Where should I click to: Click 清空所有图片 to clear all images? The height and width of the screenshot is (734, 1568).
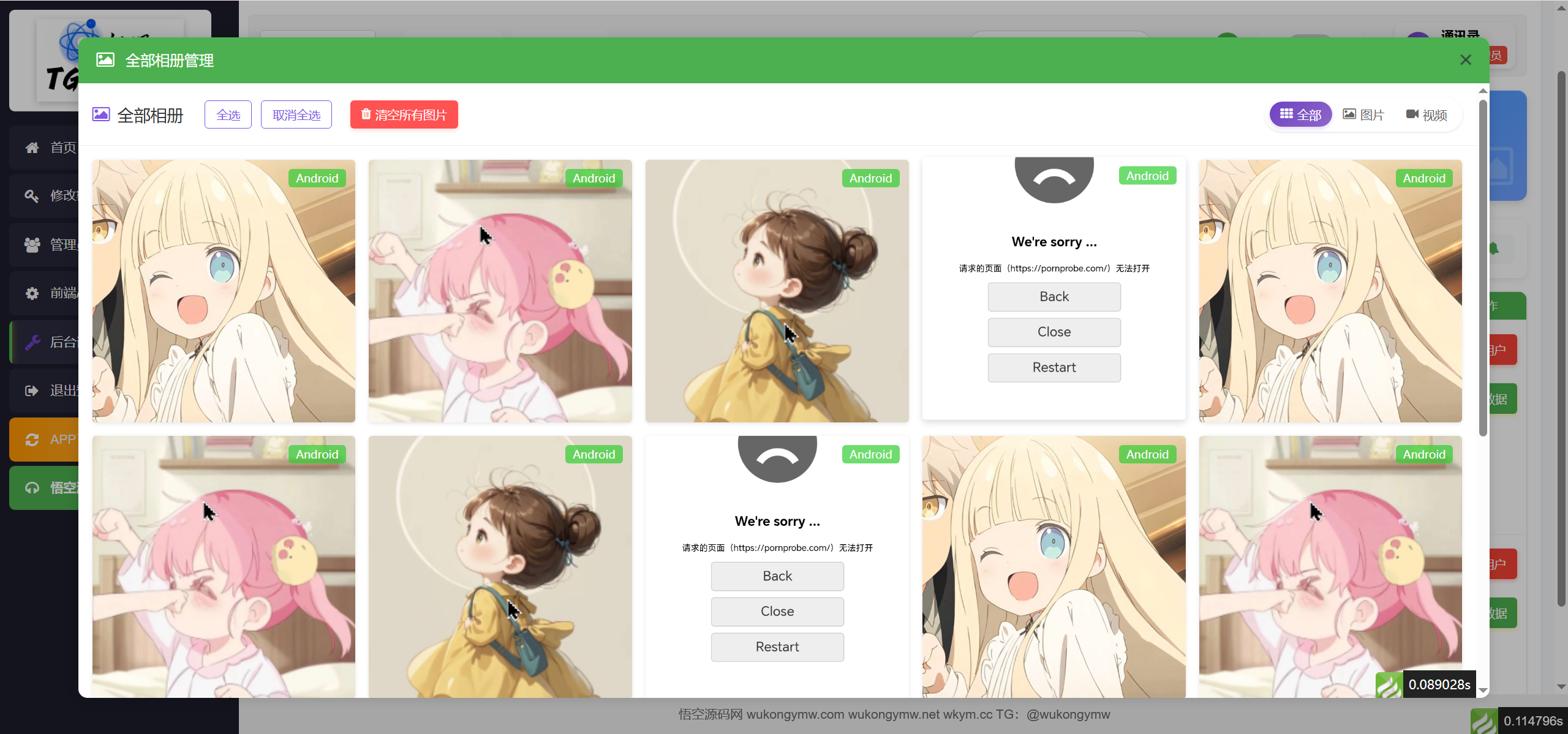pyautogui.click(x=404, y=114)
